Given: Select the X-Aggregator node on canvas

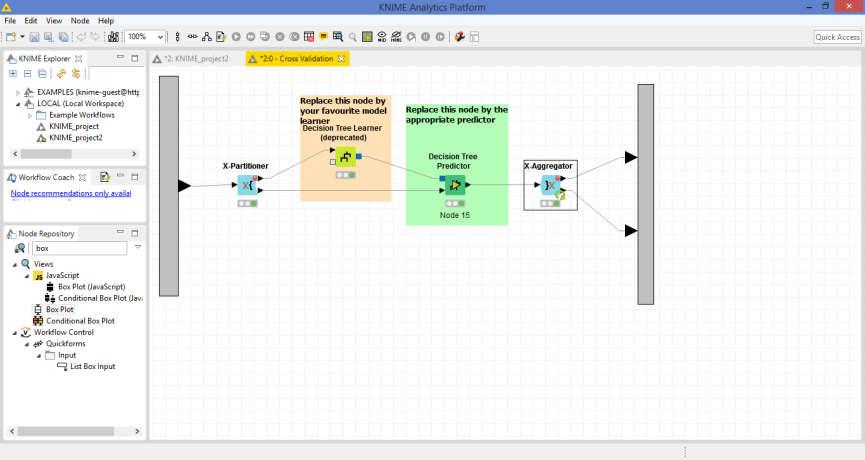Looking at the screenshot, I should pos(550,185).
